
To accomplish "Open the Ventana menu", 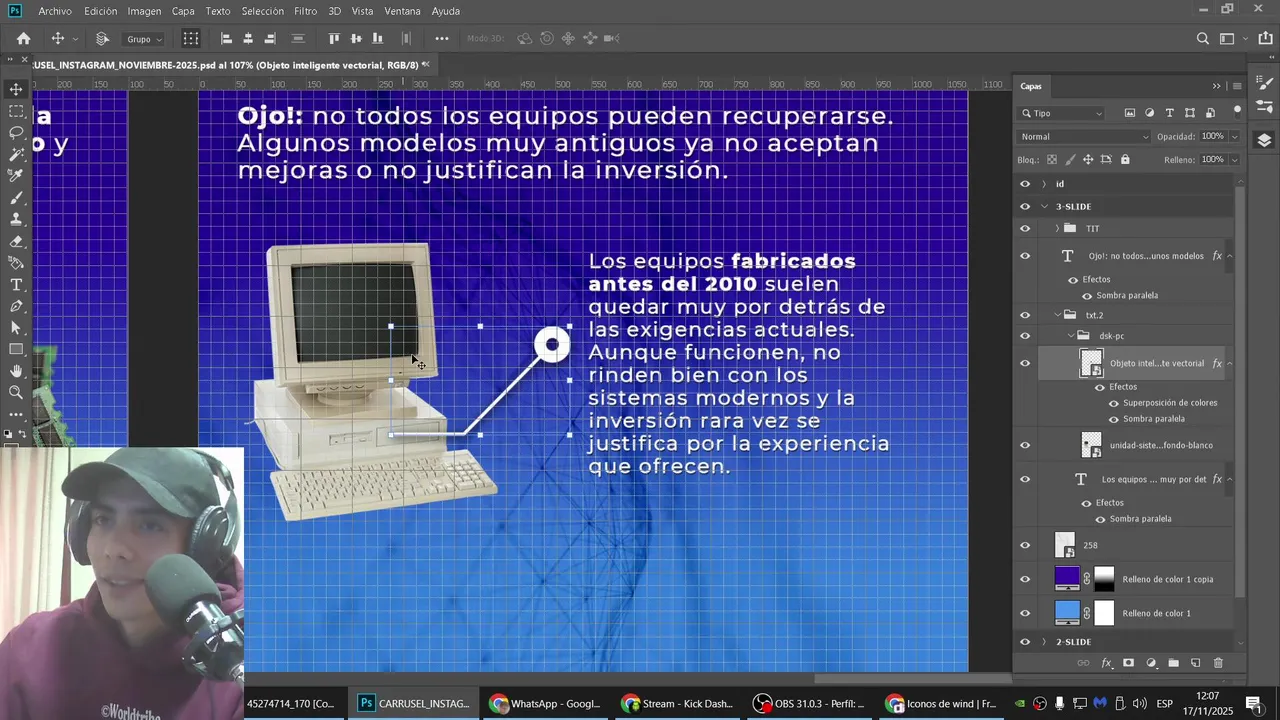I will [x=402, y=11].
